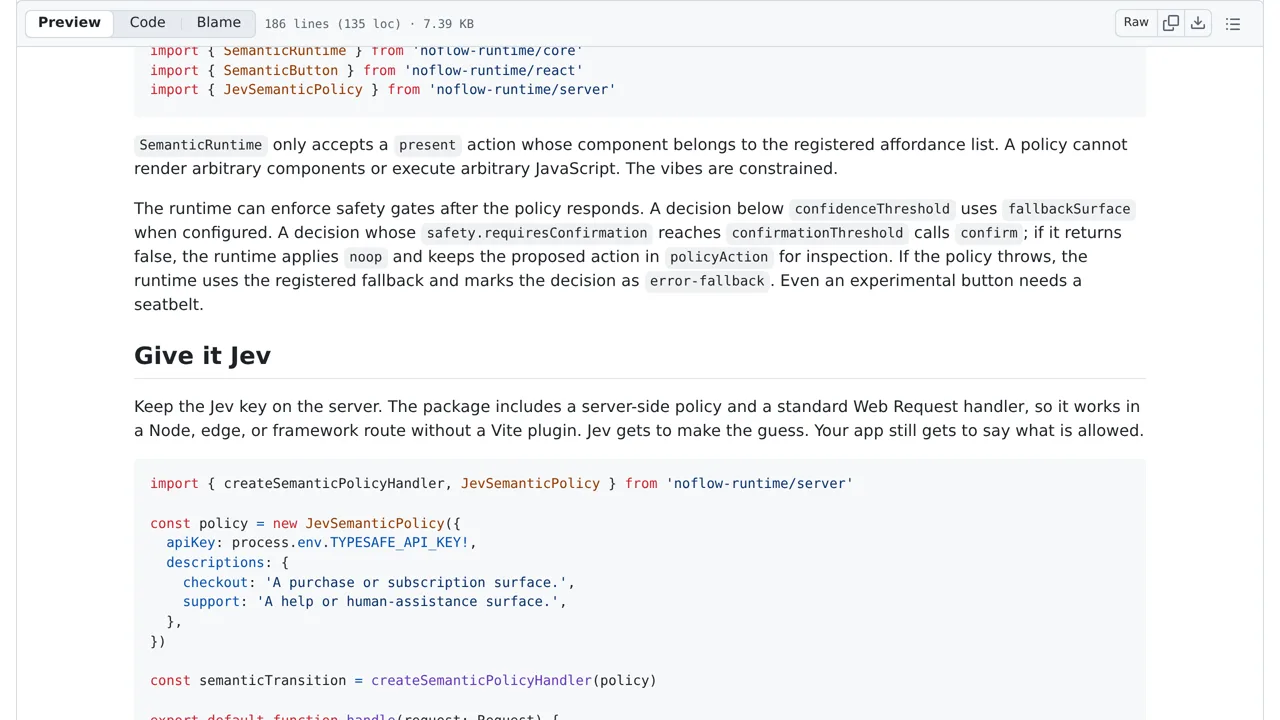Select the confidenceThreshold inline code
Screen dimensions: 1280x720
[x=872, y=209]
